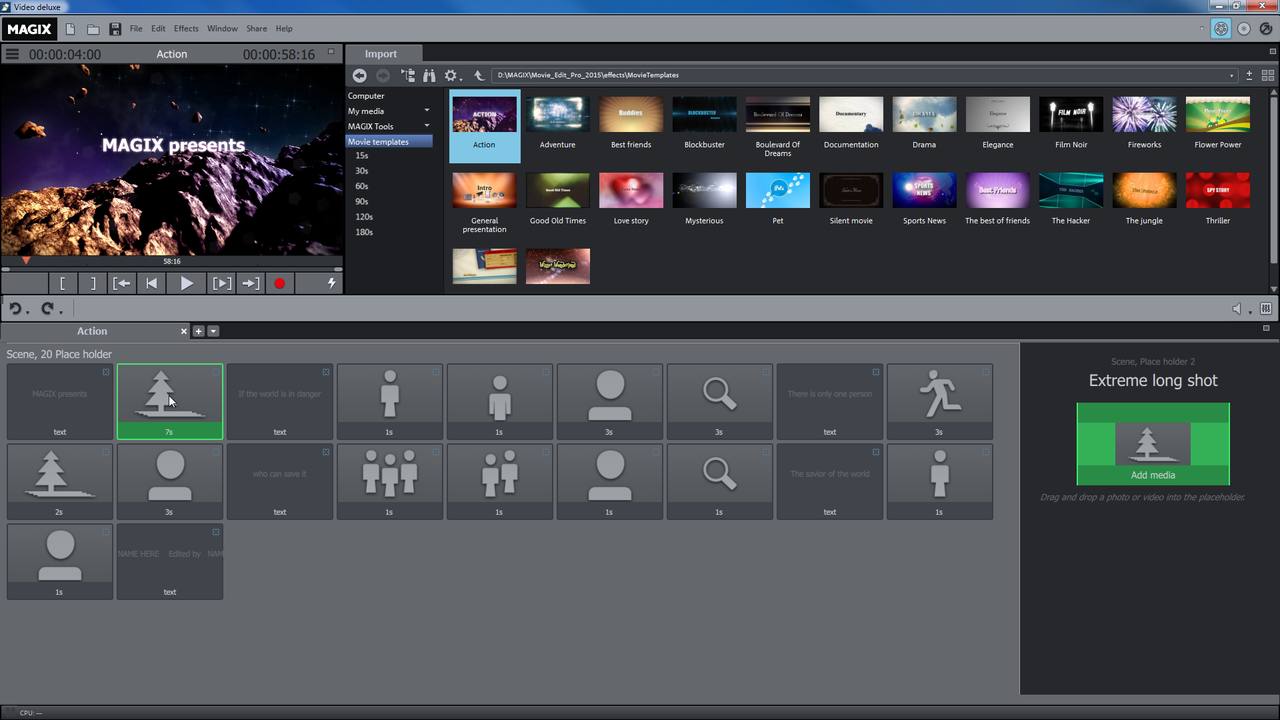This screenshot has height=720, width=1280.
Task: Close the Action movie tab
Action: tap(184, 331)
